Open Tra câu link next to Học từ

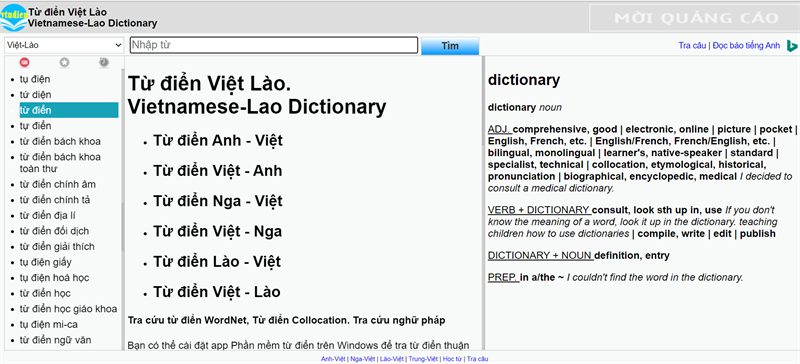478,359
